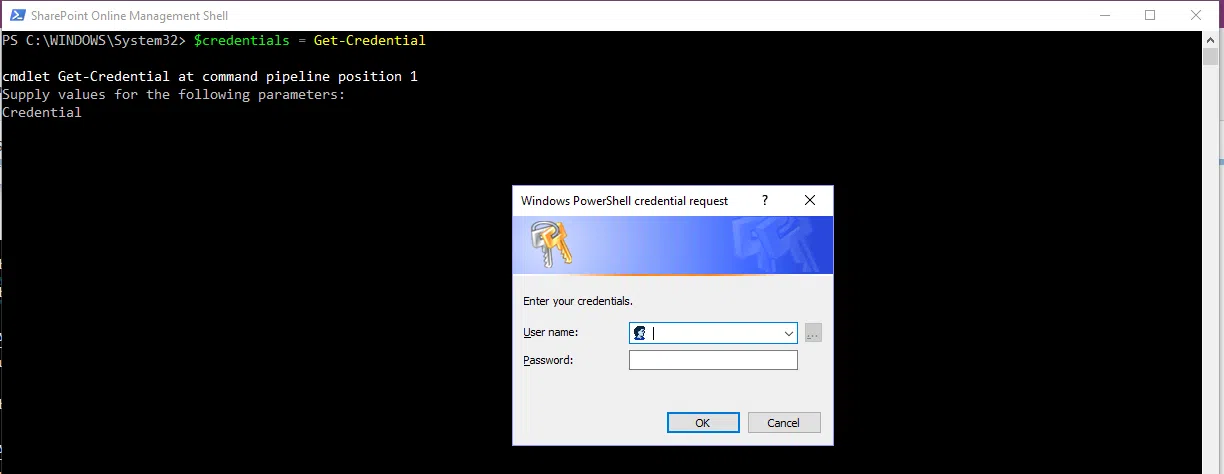This screenshot has width=1224, height=474.
Task: Focus the Password input field
Action: click(713, 360)
